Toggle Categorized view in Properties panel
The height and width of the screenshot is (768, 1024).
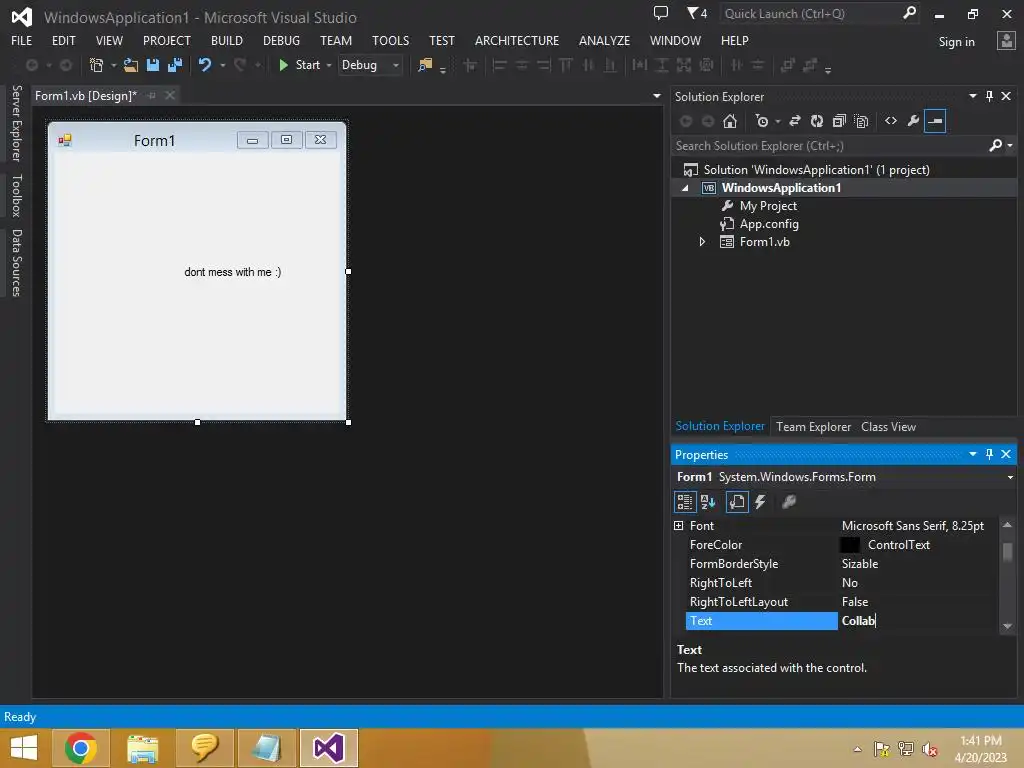684,502
